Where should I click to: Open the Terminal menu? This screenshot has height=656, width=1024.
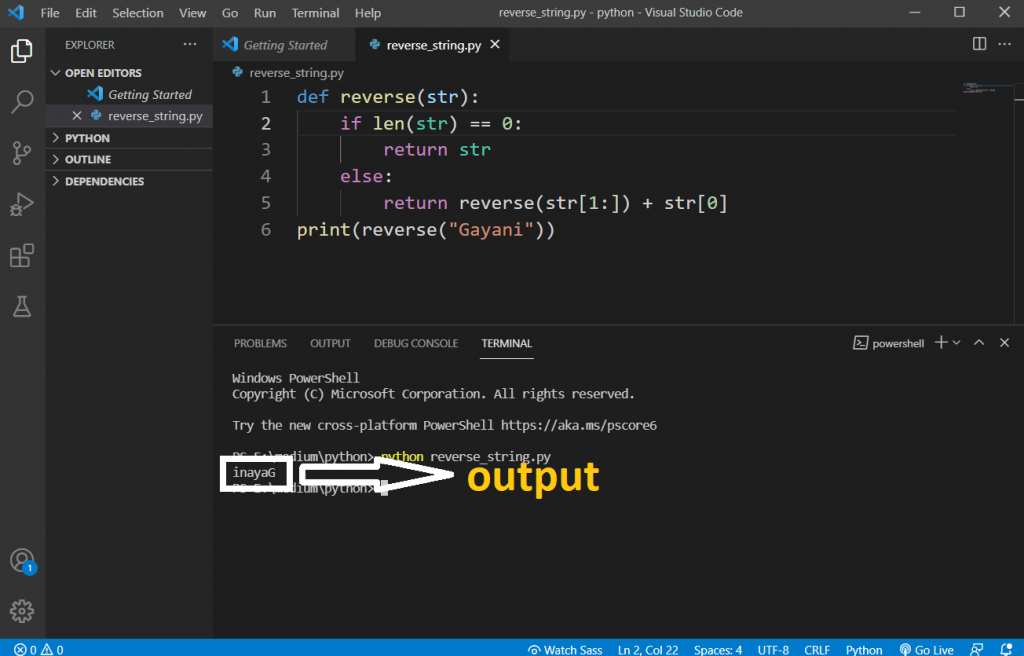(315, 13)
